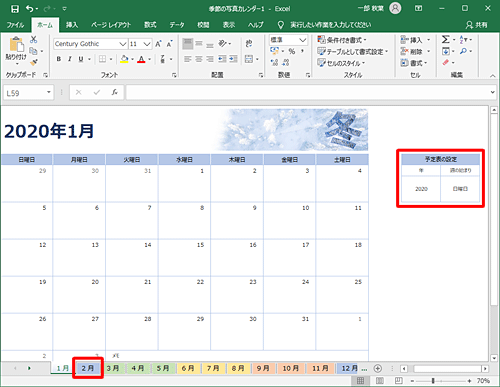This screenshot has width=500, height=387.
Task: Click the top align icon
Action: pos(188,44)
